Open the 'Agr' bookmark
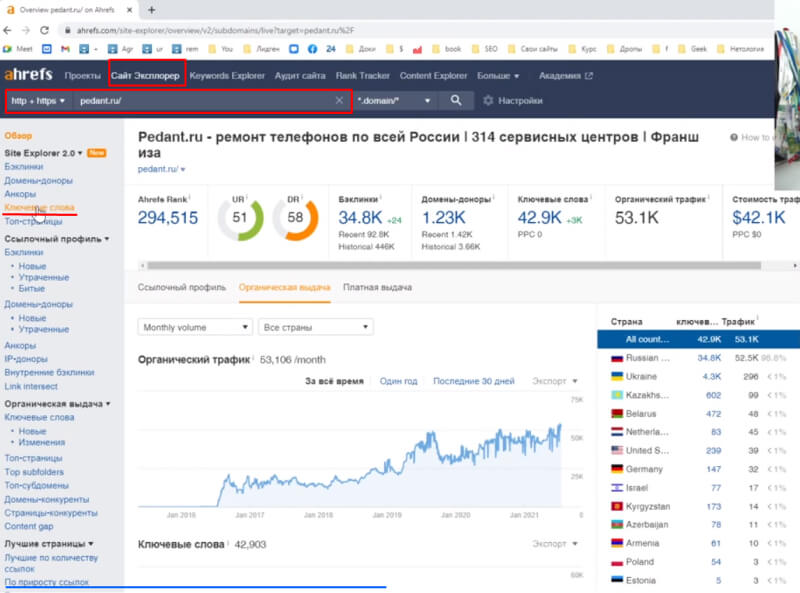This screenshot has height=593, width=800. click(x=120, y=49)
